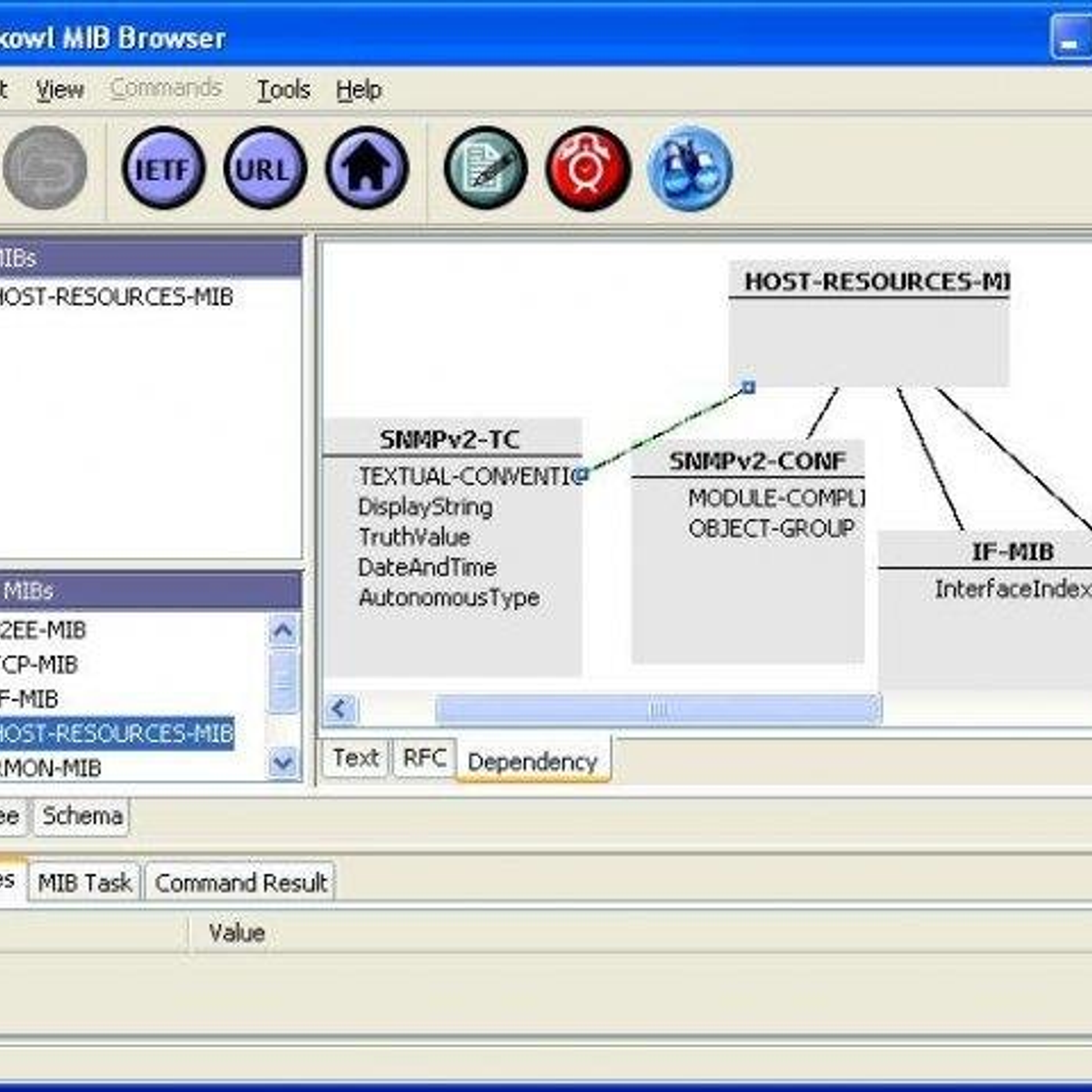Select the RMON-MIB list entry

50,768
